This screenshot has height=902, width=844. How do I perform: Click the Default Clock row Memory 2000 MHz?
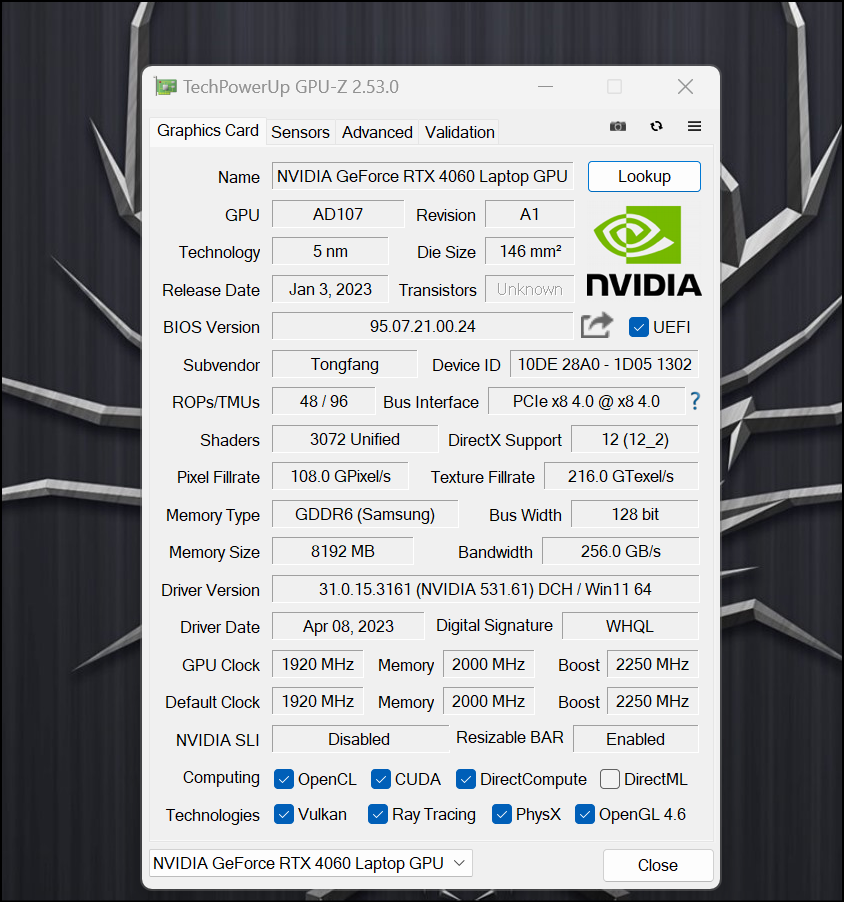tap(488, 701)
